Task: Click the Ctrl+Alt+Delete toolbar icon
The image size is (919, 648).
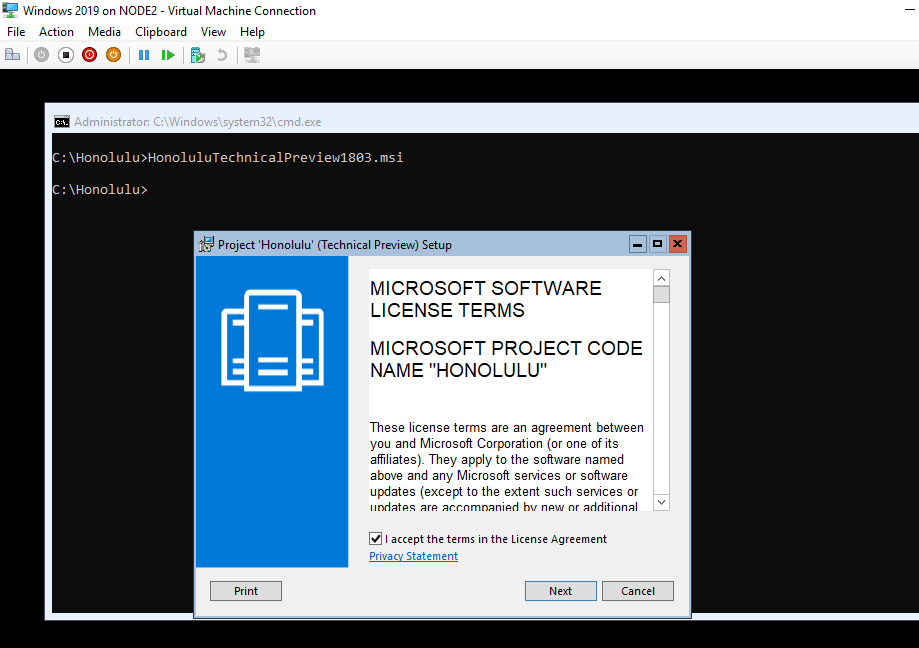Action: (12, 55)
